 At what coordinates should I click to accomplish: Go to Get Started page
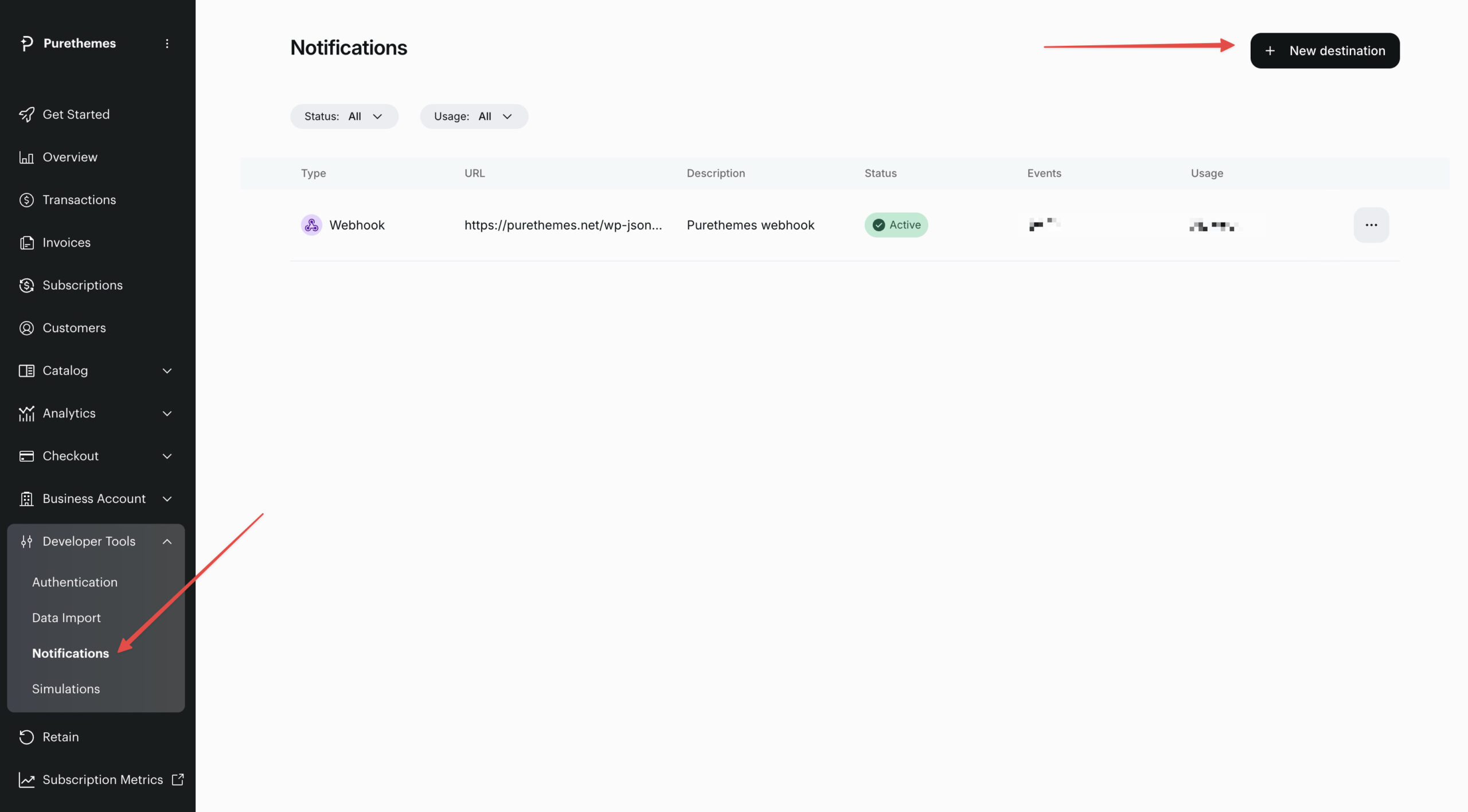pos(76,115)
